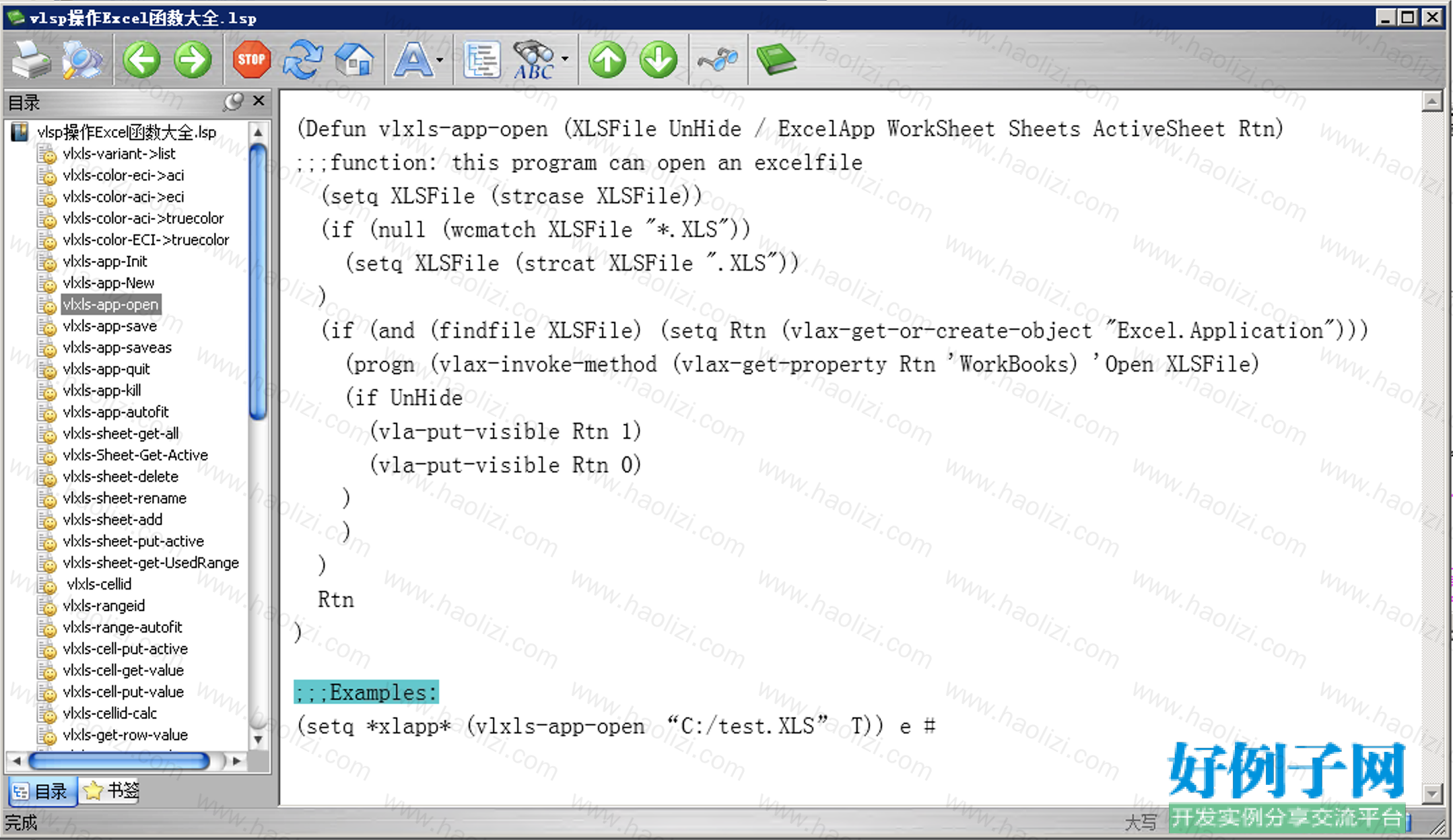Toggle the contents panel list icon
Screen dimensions: 1453x840
click(x=481, y=61)
